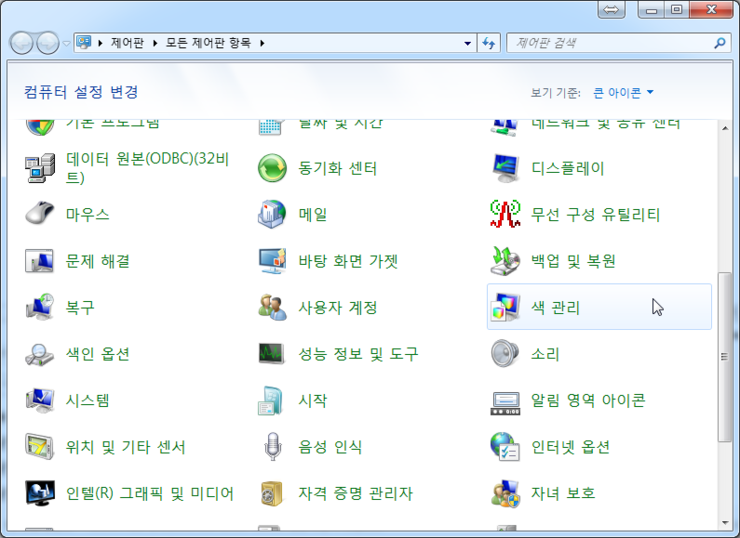Click the 인터넷 옵션 label text
Image resolution: width=740 pixels, height=538 pixels.
click(571, 447)
